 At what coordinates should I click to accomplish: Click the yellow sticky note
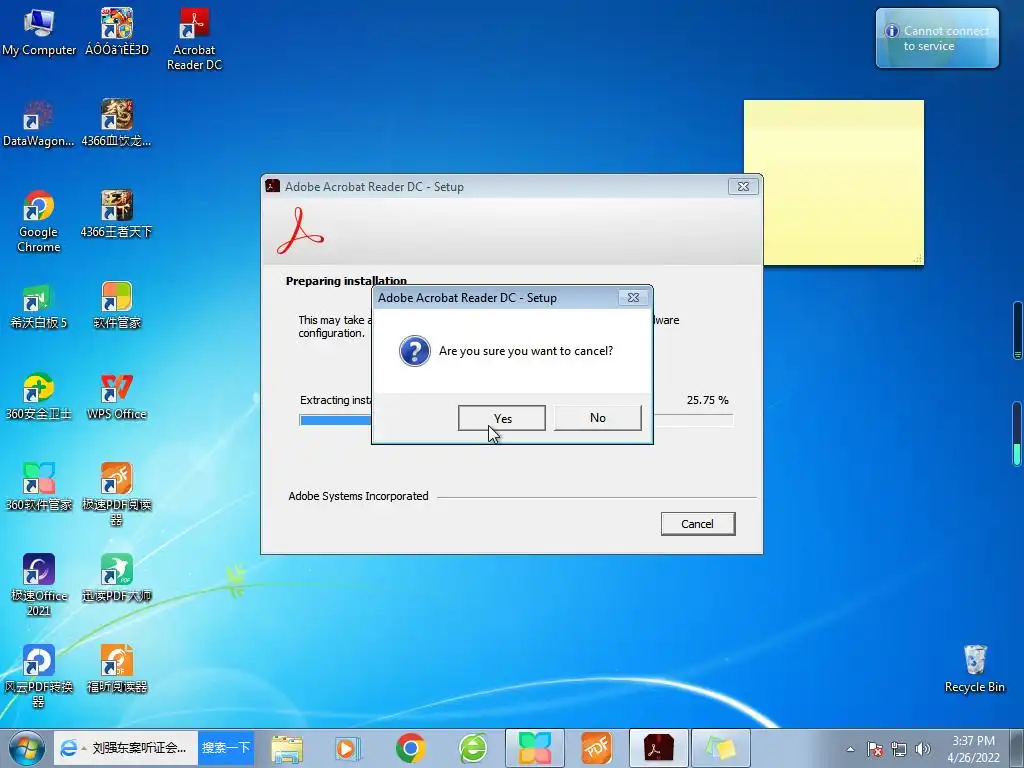tap(834, 183)
